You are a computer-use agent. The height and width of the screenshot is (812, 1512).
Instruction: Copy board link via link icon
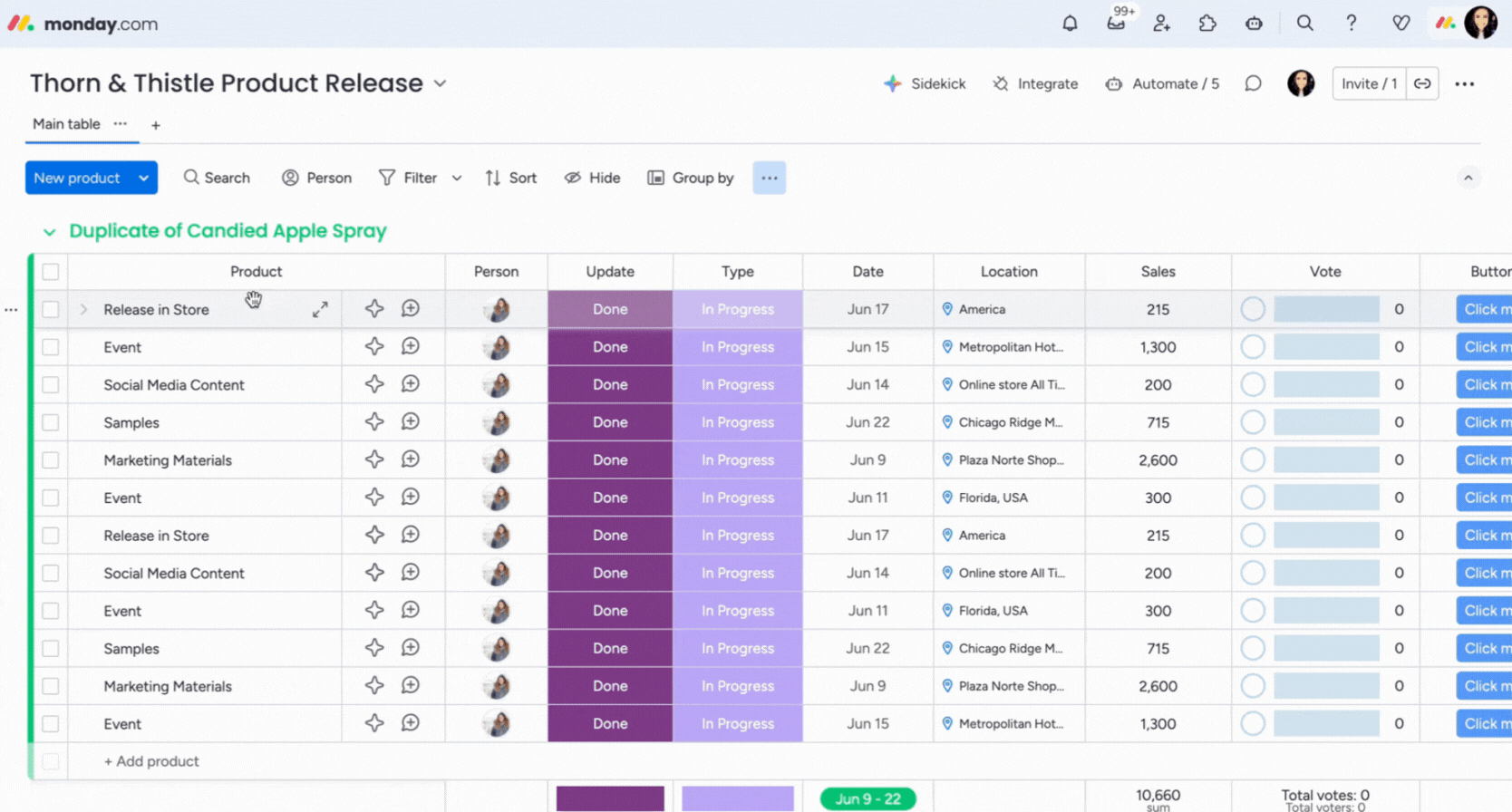coord(1422,83)
